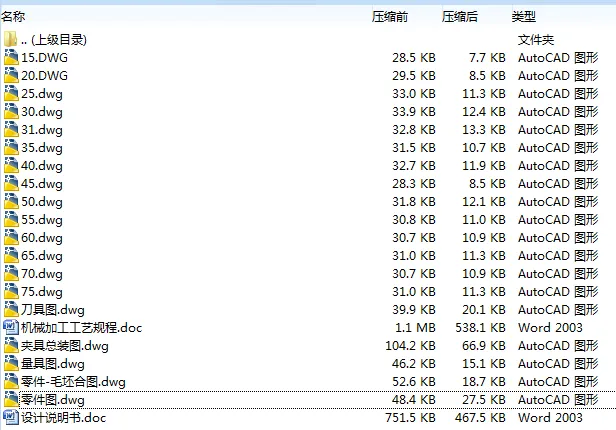Click the 538.1 KB compressed size value
Viewport: 616px width, 430px height.
click(x=480, y=328)
